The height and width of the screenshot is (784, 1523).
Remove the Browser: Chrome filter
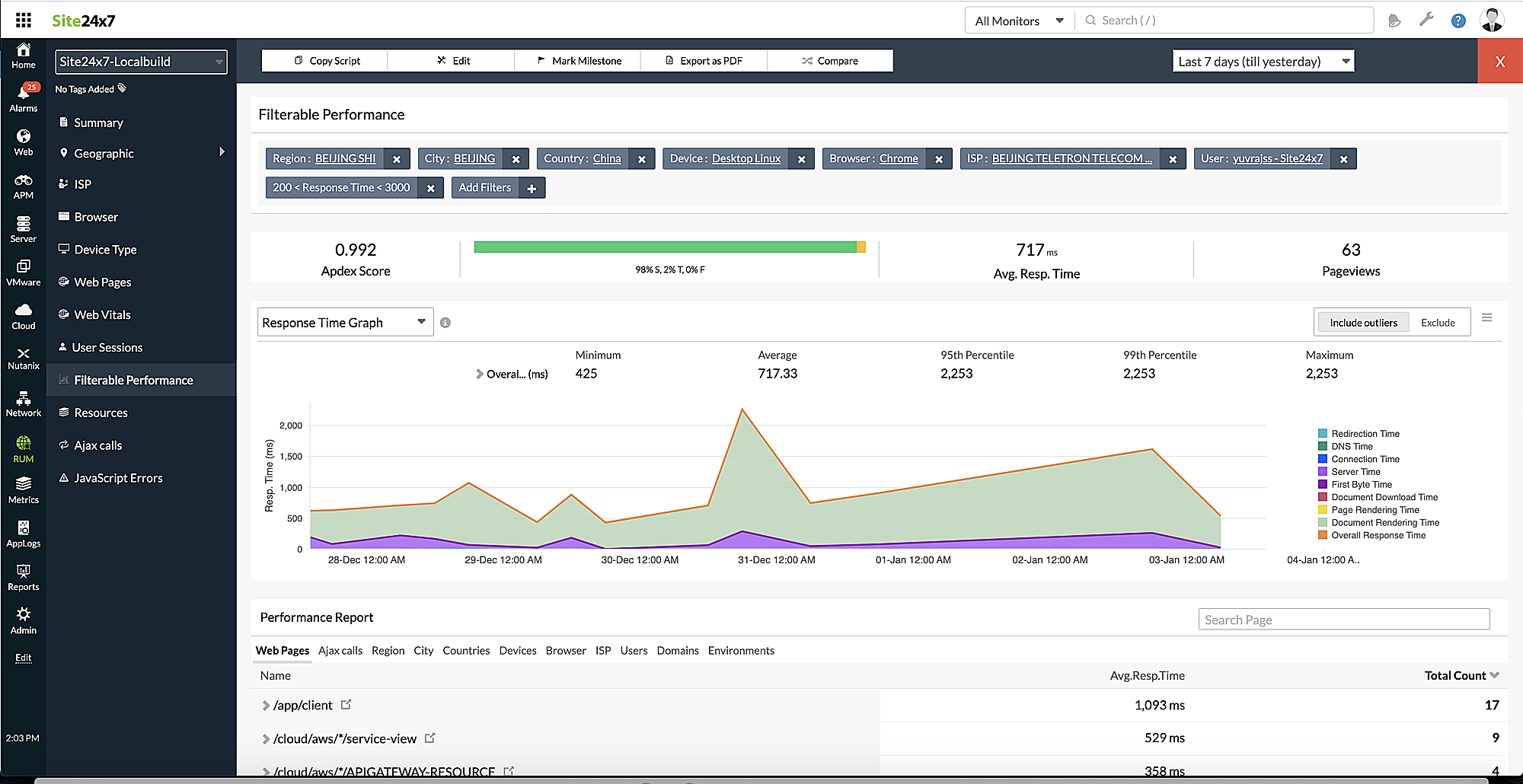[x=939, y=159]
